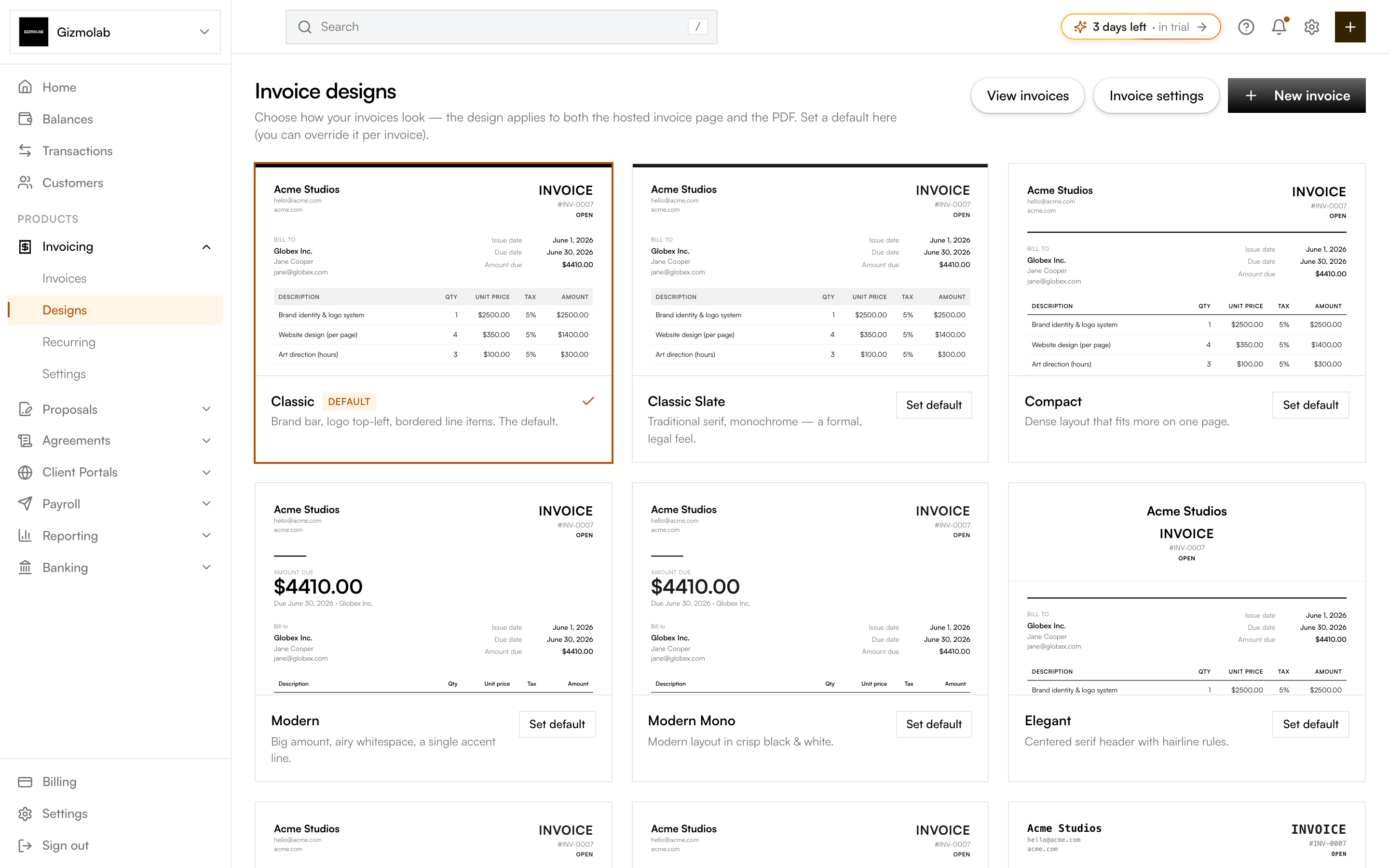
Task: Expand the Proposals section chevron
Action: (x=206, y=409)
